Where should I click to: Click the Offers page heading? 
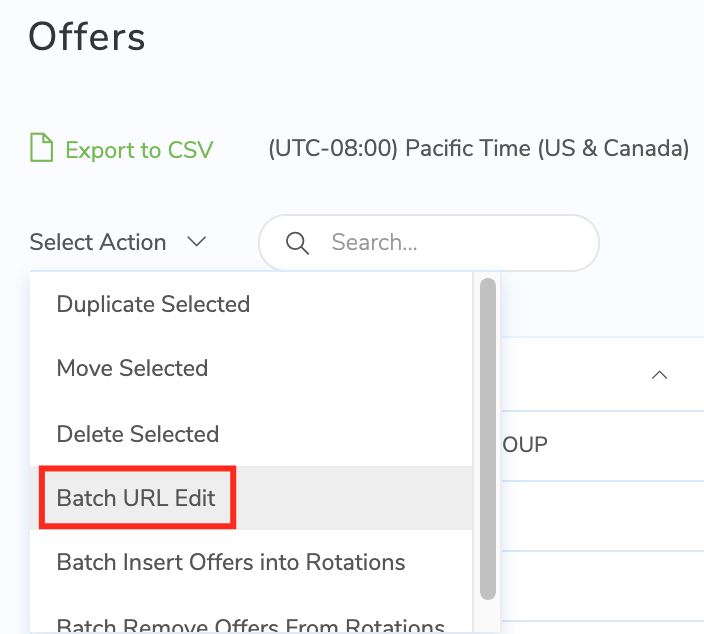(x=87, y=37)
